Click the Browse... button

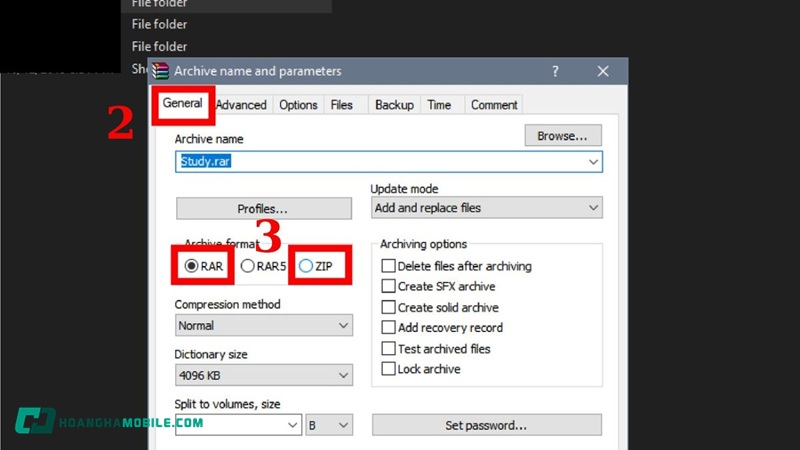click(563, 135)
